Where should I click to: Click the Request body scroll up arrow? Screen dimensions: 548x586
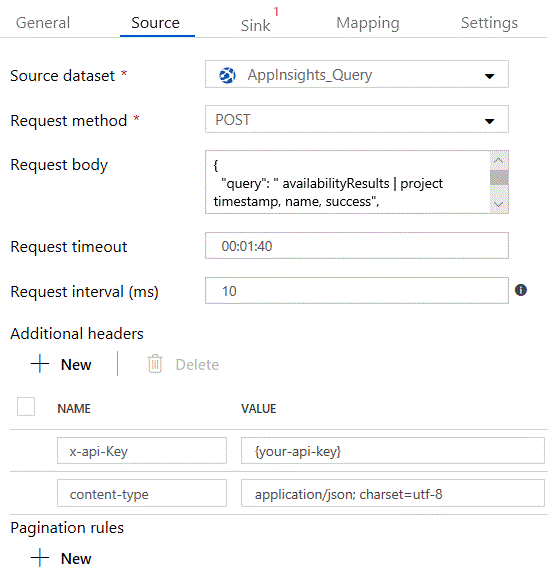pyautogui.click(x=499, y=161)
